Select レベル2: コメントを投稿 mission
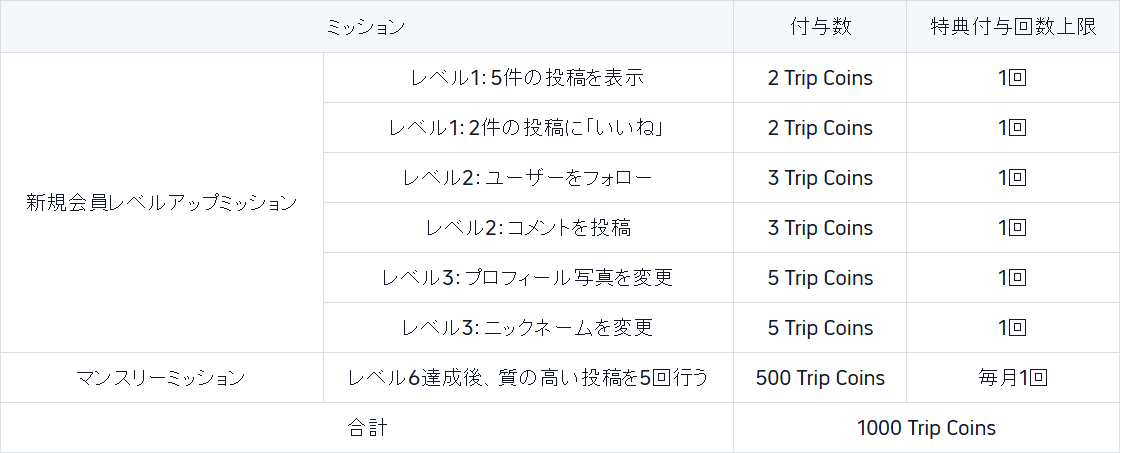The height and width of the screenshot is (453, 1121). tap(528, 227)
